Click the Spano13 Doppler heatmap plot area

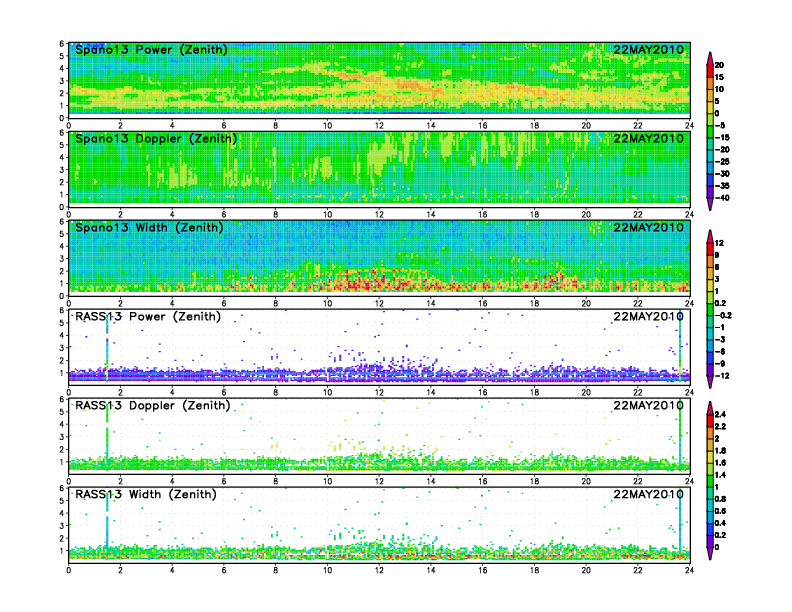[x=379, y=169]
